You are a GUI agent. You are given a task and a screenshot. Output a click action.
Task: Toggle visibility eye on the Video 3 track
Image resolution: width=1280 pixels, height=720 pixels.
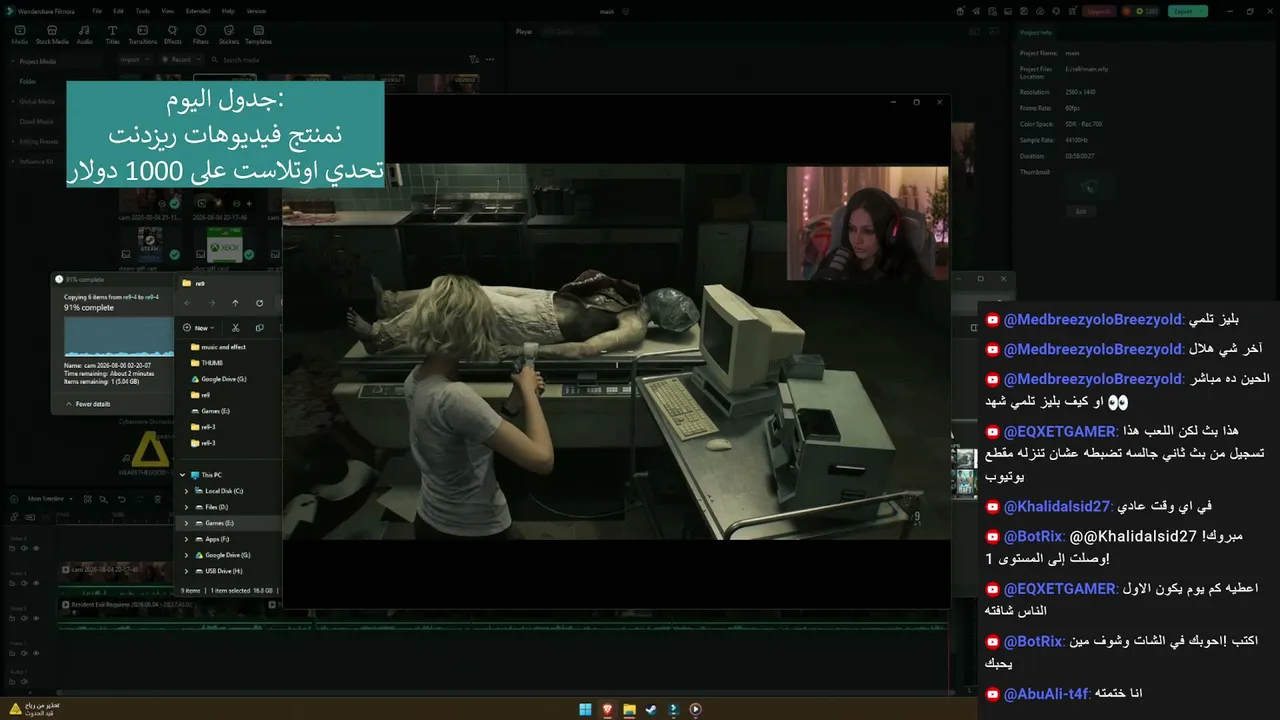pyautogui.click(x=36, y=583)
